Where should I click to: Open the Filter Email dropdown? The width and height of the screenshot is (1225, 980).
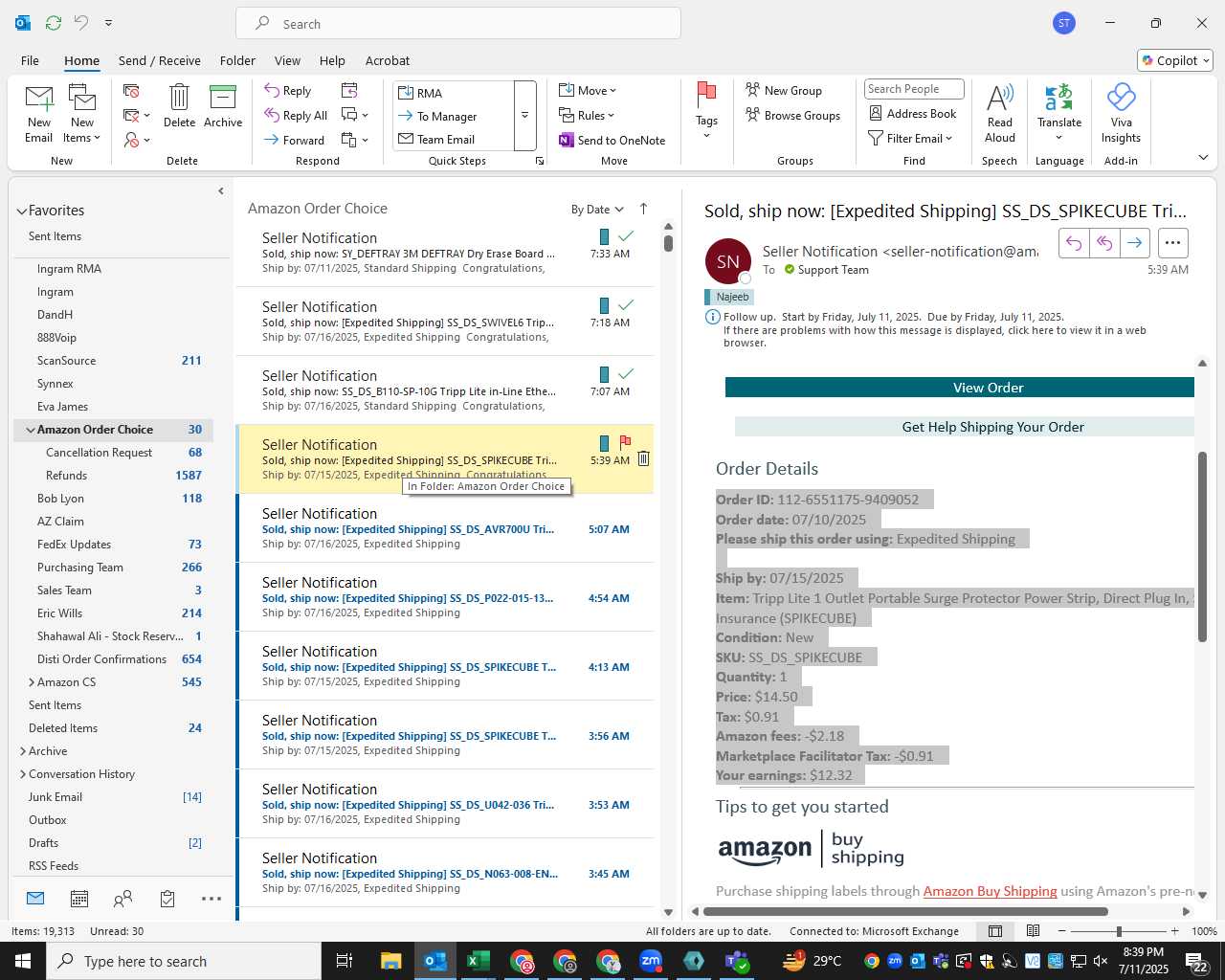(x=910, y=138)
